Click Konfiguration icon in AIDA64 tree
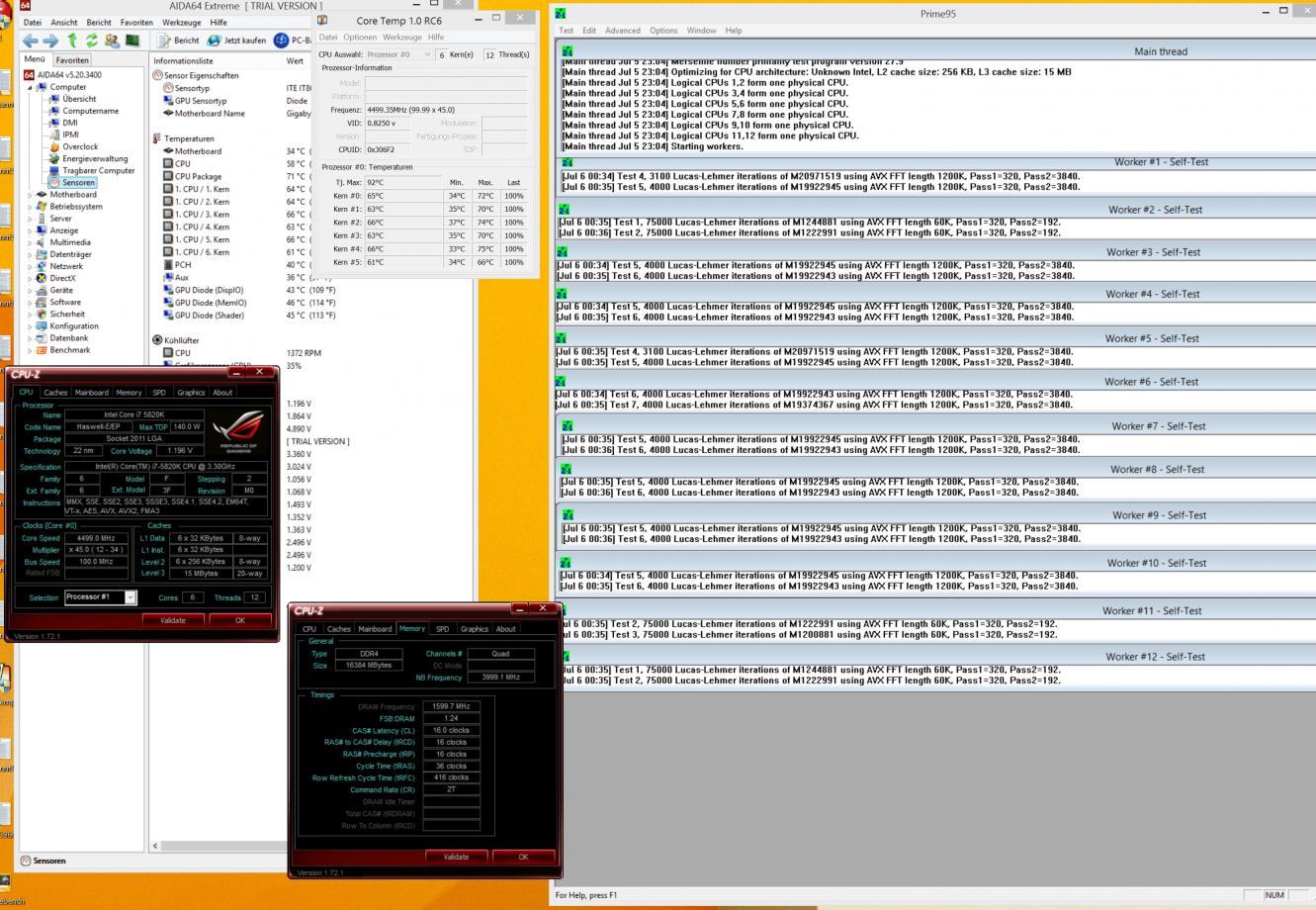The image size is (1316, 910). coord(42,325)
